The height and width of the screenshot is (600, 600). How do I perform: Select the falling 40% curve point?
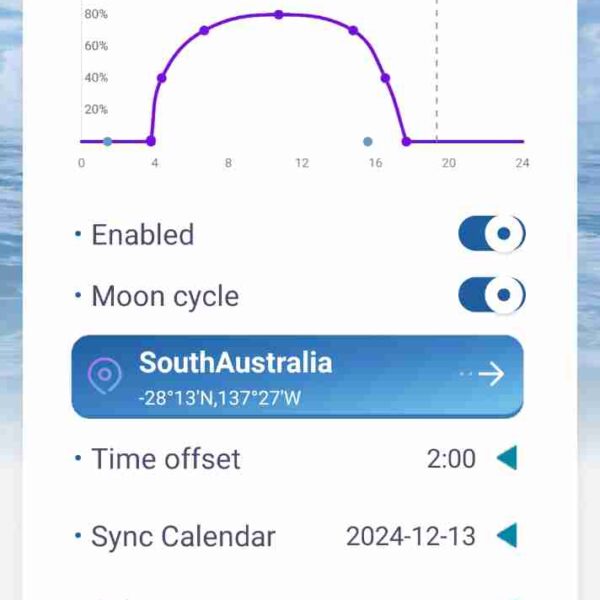tap(385, 78)
